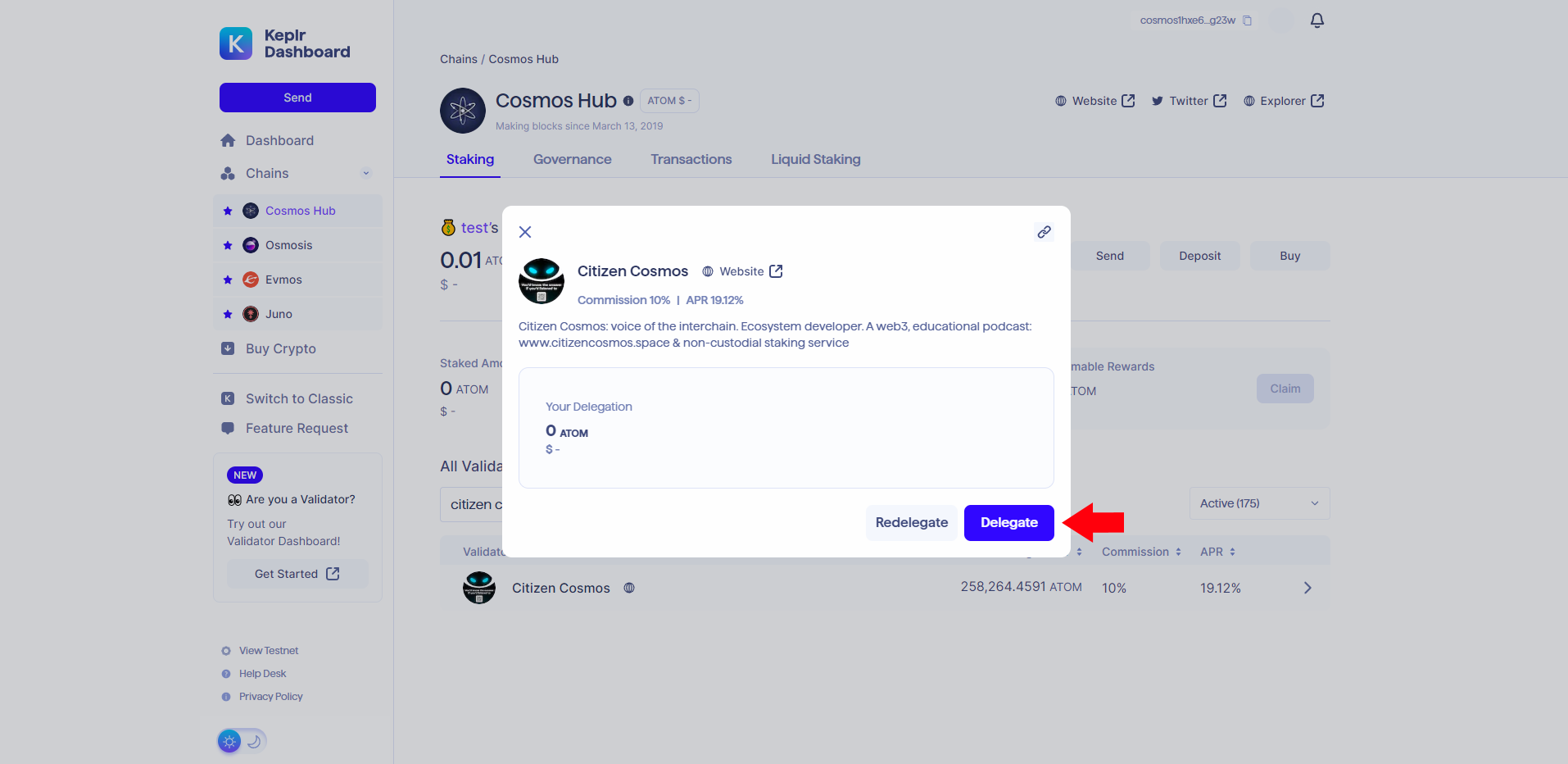Screen dimensions: 1568x764
Task: Open the Twitter external link
Action: [1189, 101]
